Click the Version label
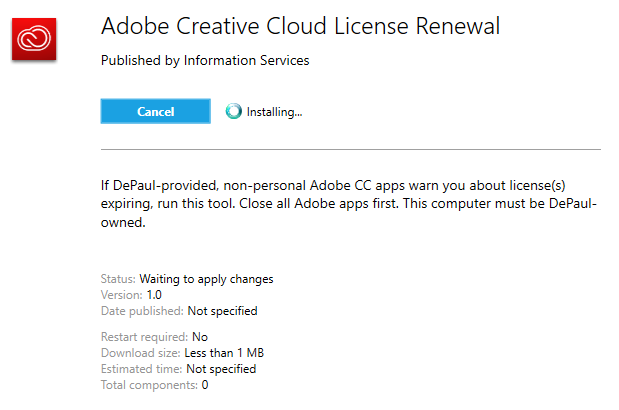Image resolution: width=619 pixels, height=410 pixels. [x=122, y=295]
